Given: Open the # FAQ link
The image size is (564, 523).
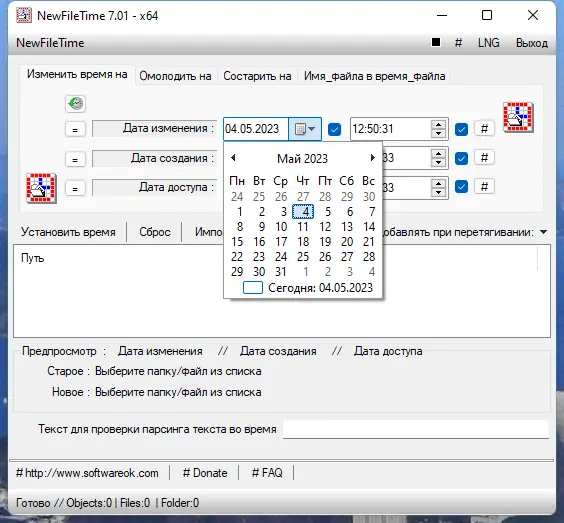Looking at the screenshot, I should [267, 473].
